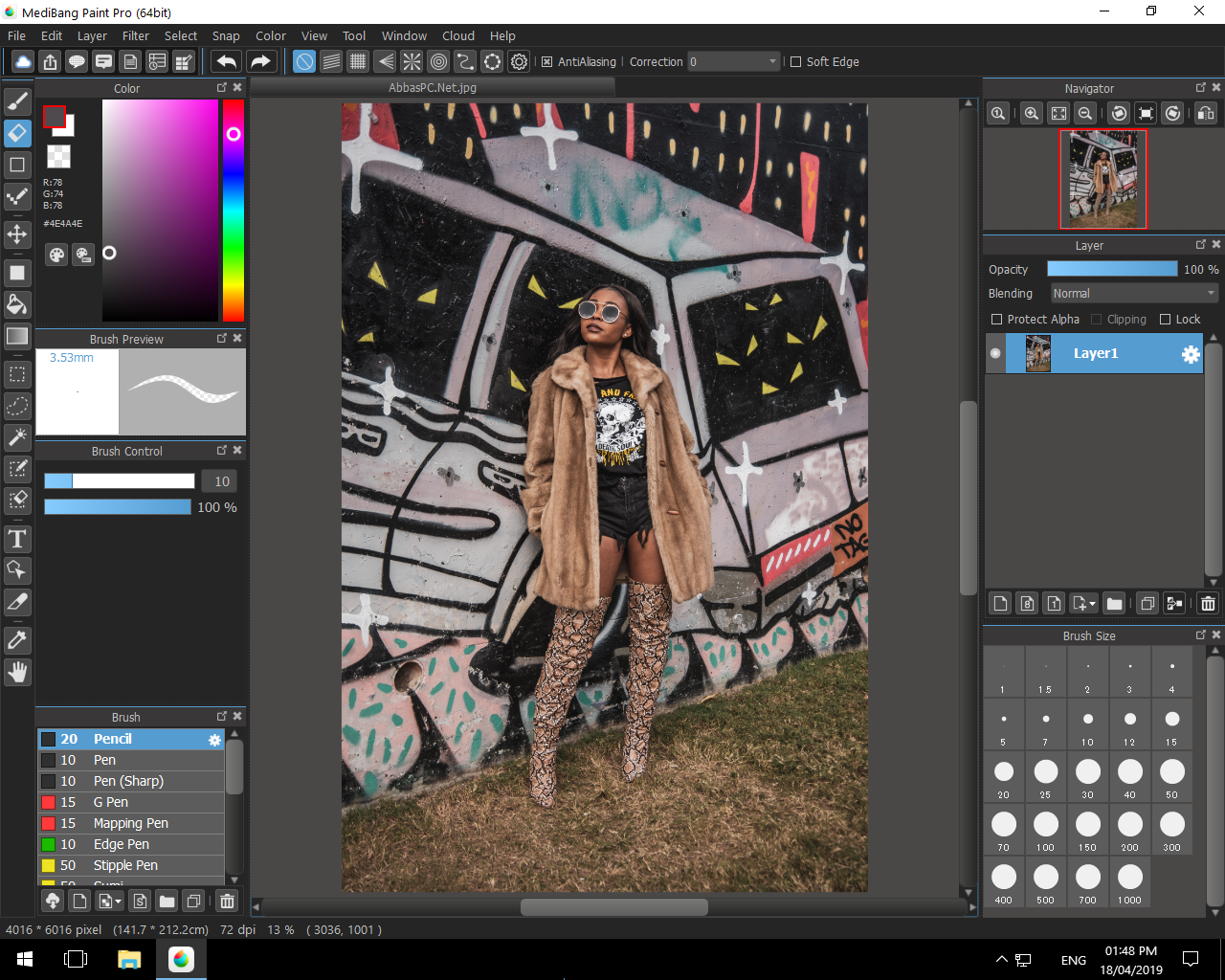Choose the Eyedropper tool
Screen dimensions: 1225x980
(17, 640)
